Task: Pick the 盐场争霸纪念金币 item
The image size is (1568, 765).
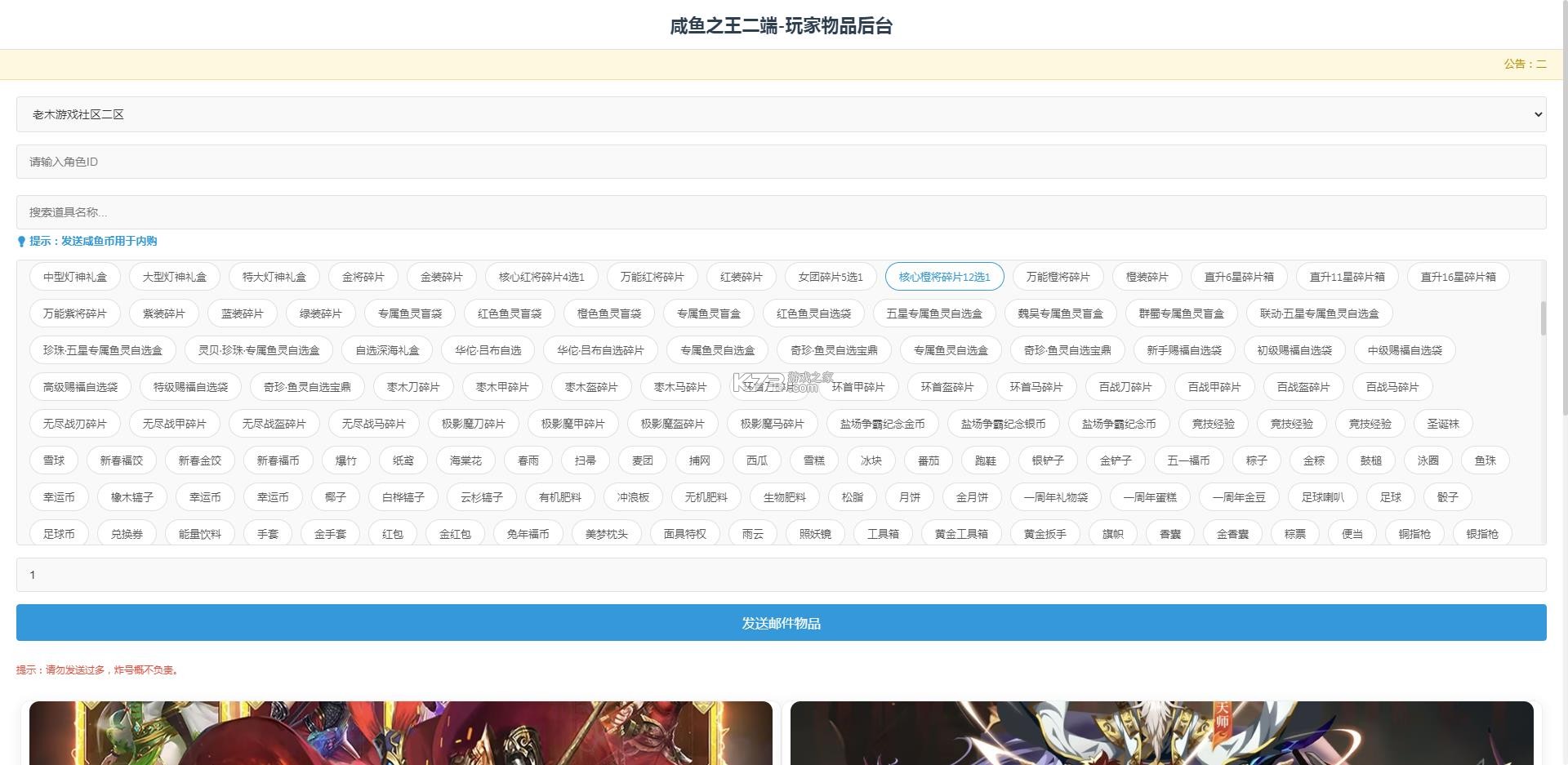Action: coord(883,424)
